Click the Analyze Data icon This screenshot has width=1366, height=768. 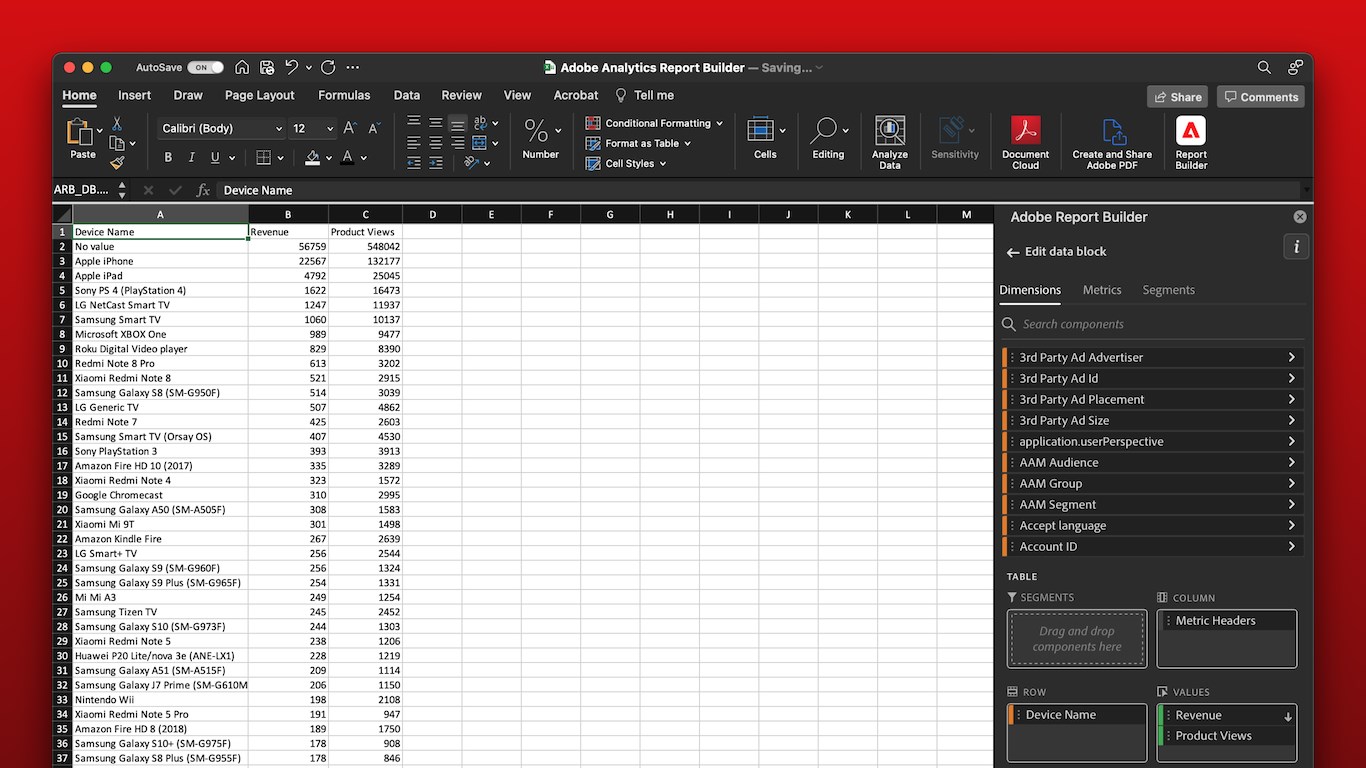(889, 142)
